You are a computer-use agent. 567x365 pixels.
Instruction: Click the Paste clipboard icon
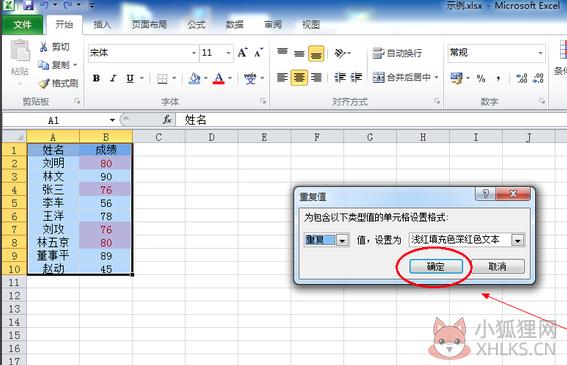tap(20, 51)
